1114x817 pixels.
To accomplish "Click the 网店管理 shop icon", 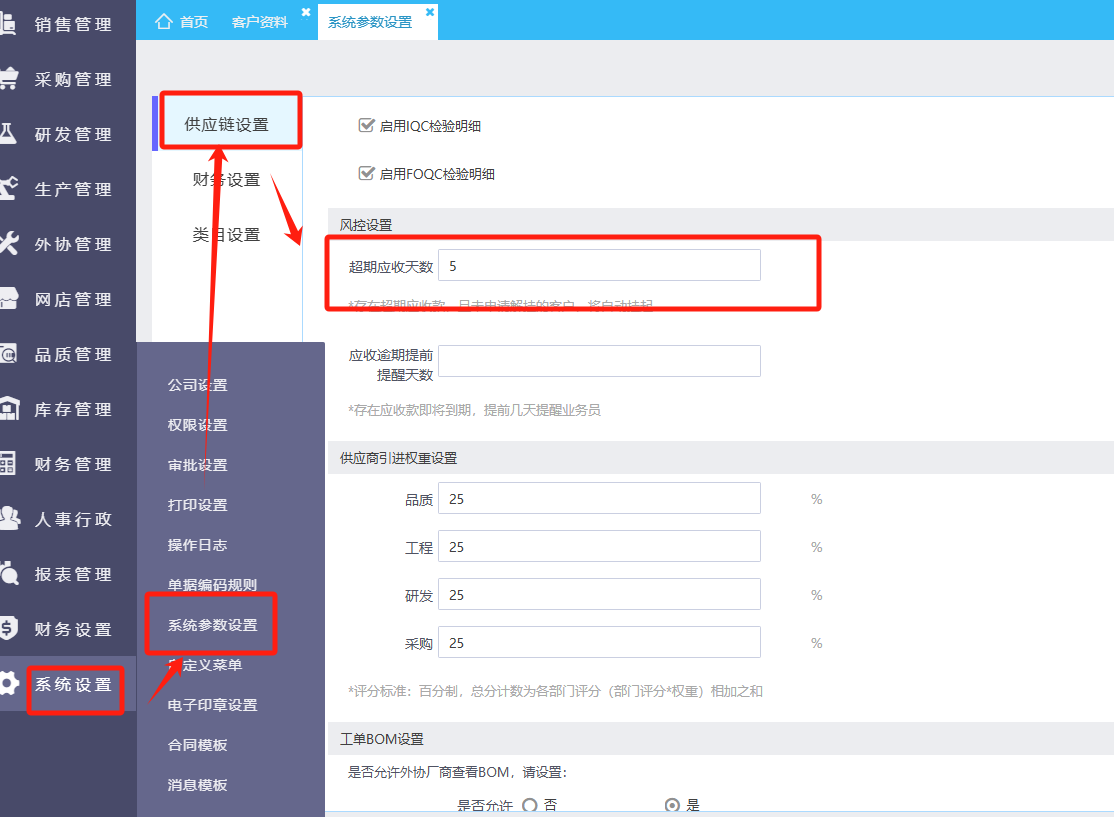I will tap(8, 298).
